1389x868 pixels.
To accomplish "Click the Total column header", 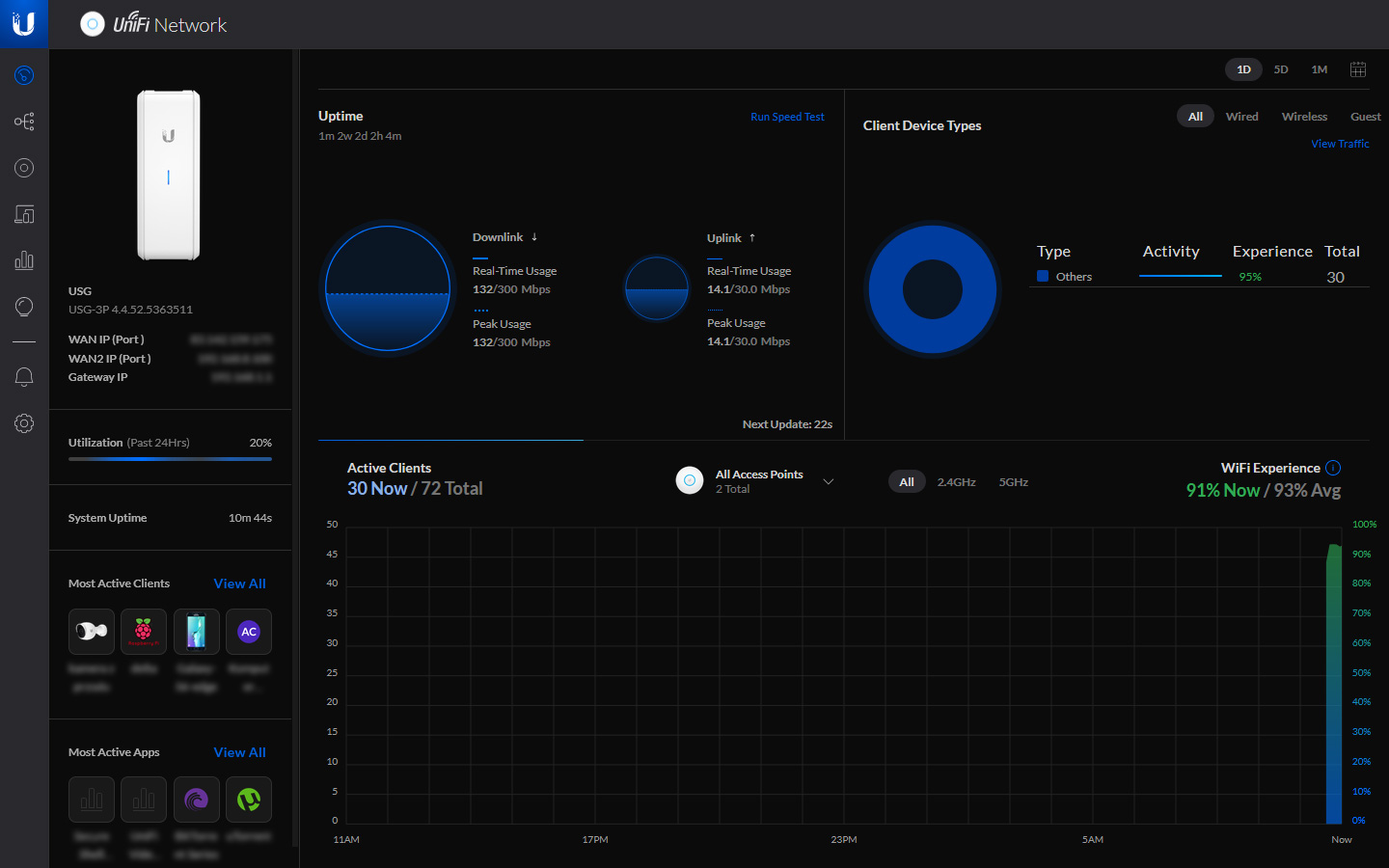I will (1342, 252).
